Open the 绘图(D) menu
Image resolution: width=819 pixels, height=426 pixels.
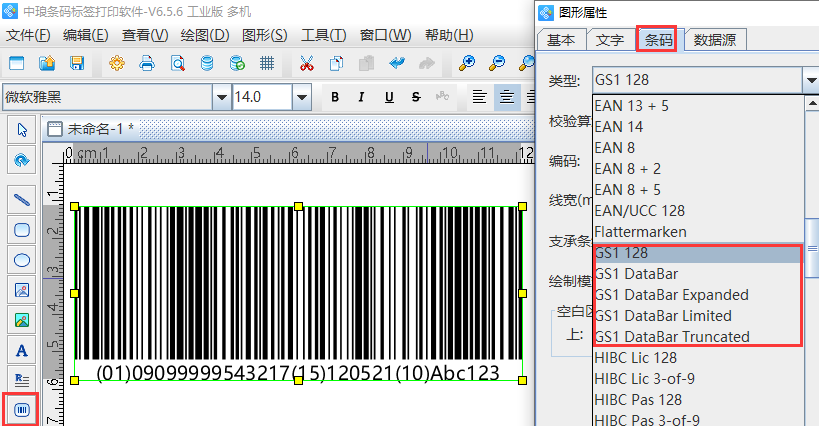click(x=205, y=36)
